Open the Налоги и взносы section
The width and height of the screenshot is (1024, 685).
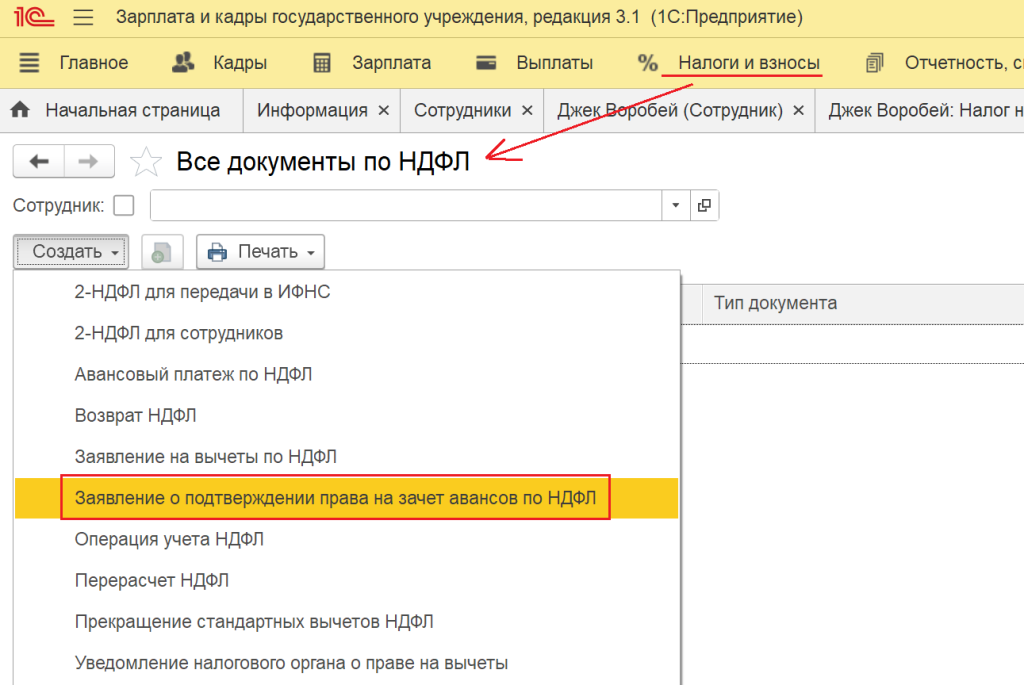click(748, 63)
